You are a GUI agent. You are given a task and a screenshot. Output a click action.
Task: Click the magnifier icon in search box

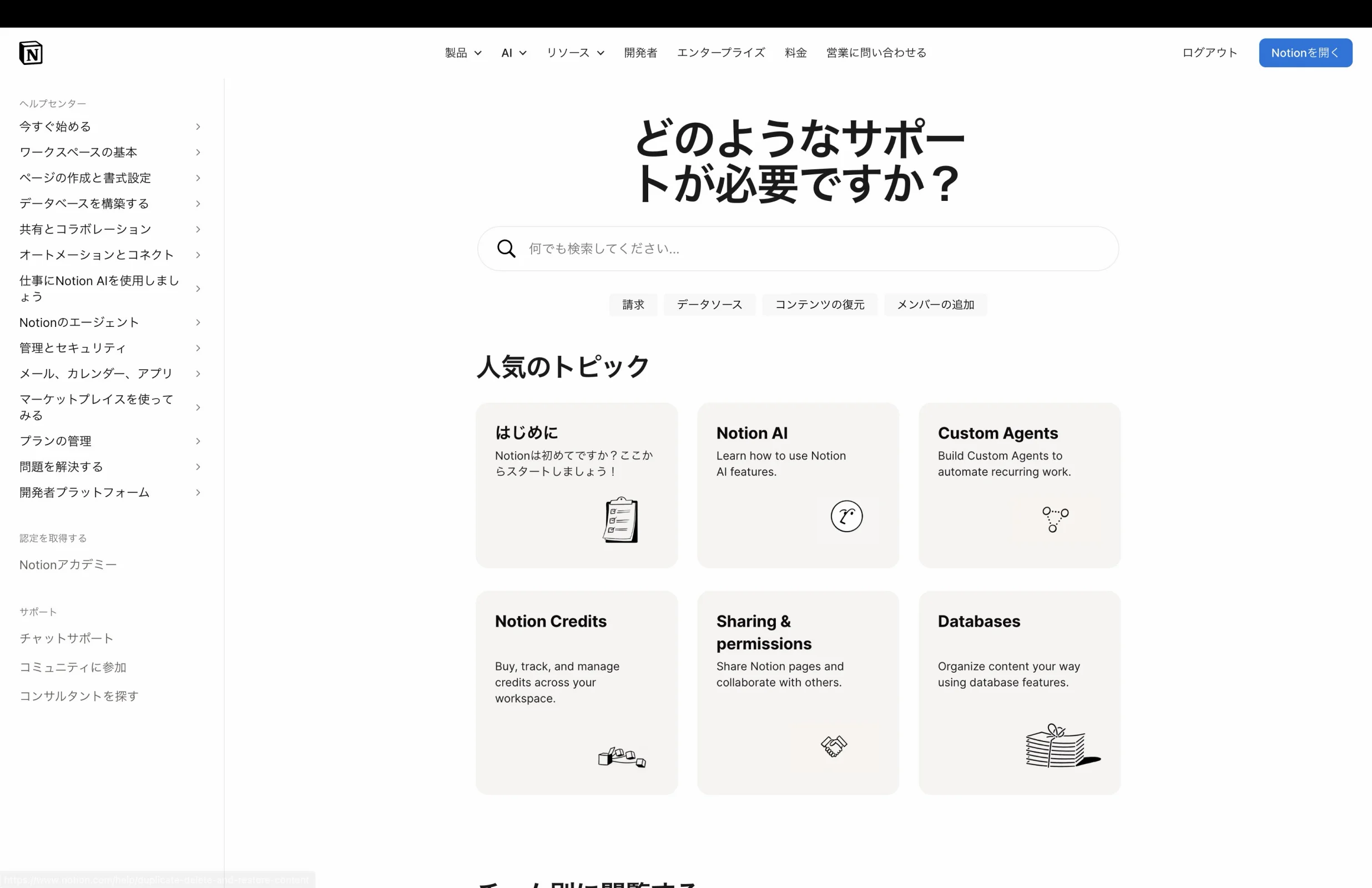pos(506,249)
